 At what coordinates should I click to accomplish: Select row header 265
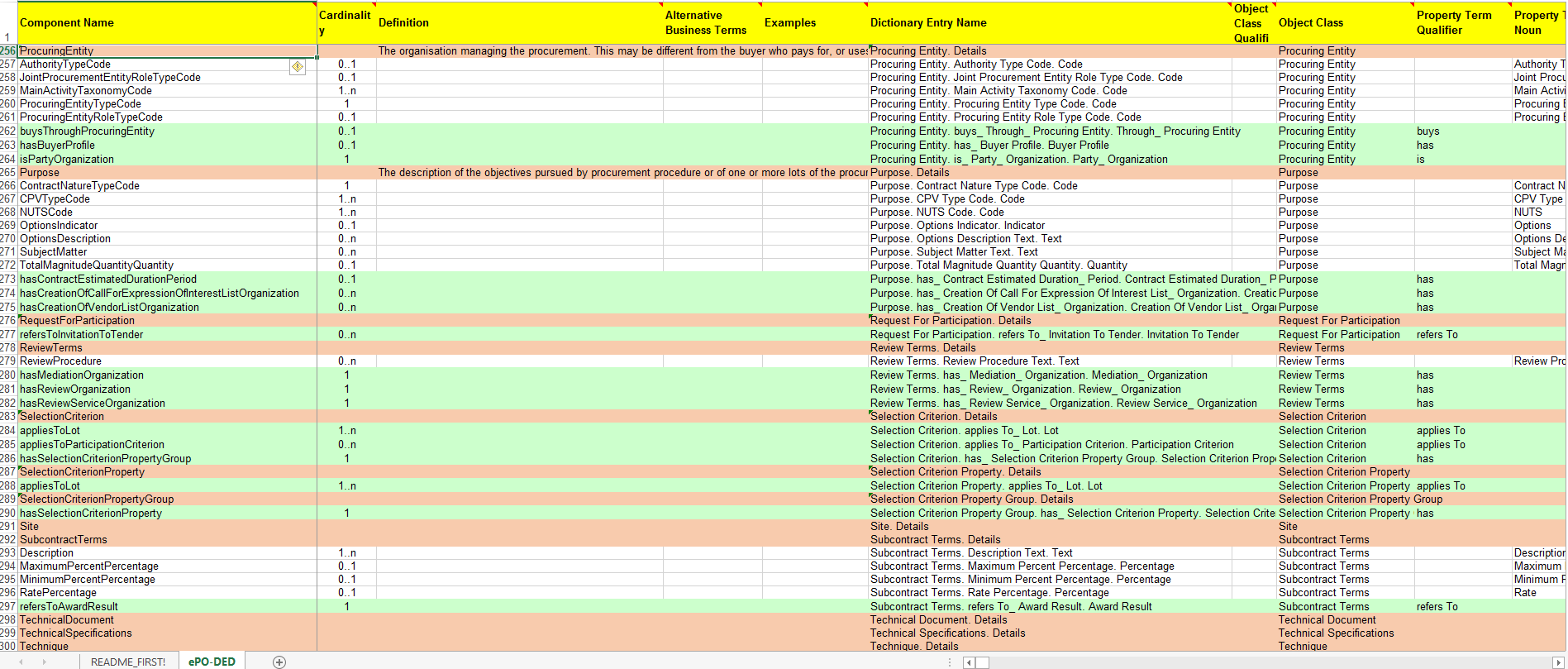[8, 173]
